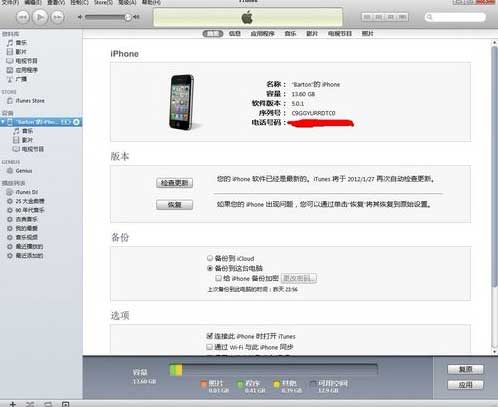Switch to the fourth view mode button
This screenshot has width=498, height=407.
(403, 17)
